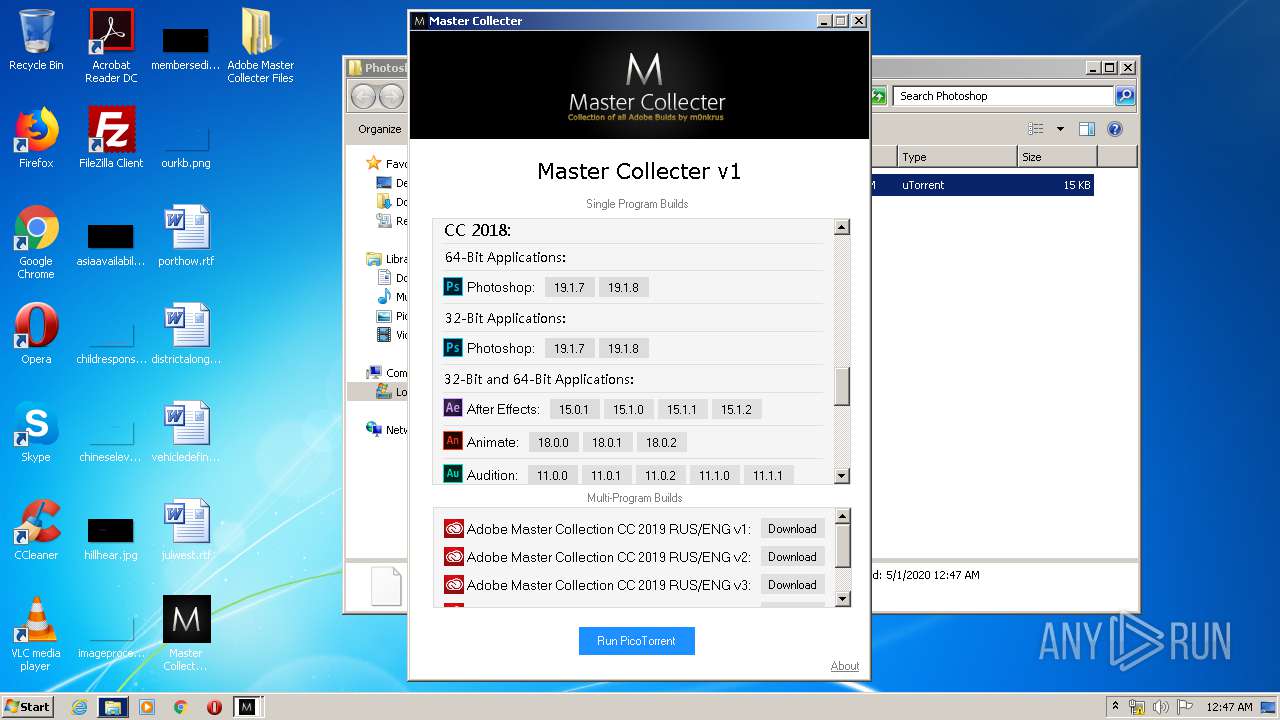Select Photoshop 32-bit version 19.1.8
Image resolution: width=1280 pixels, height=720 pixels.
623,349
